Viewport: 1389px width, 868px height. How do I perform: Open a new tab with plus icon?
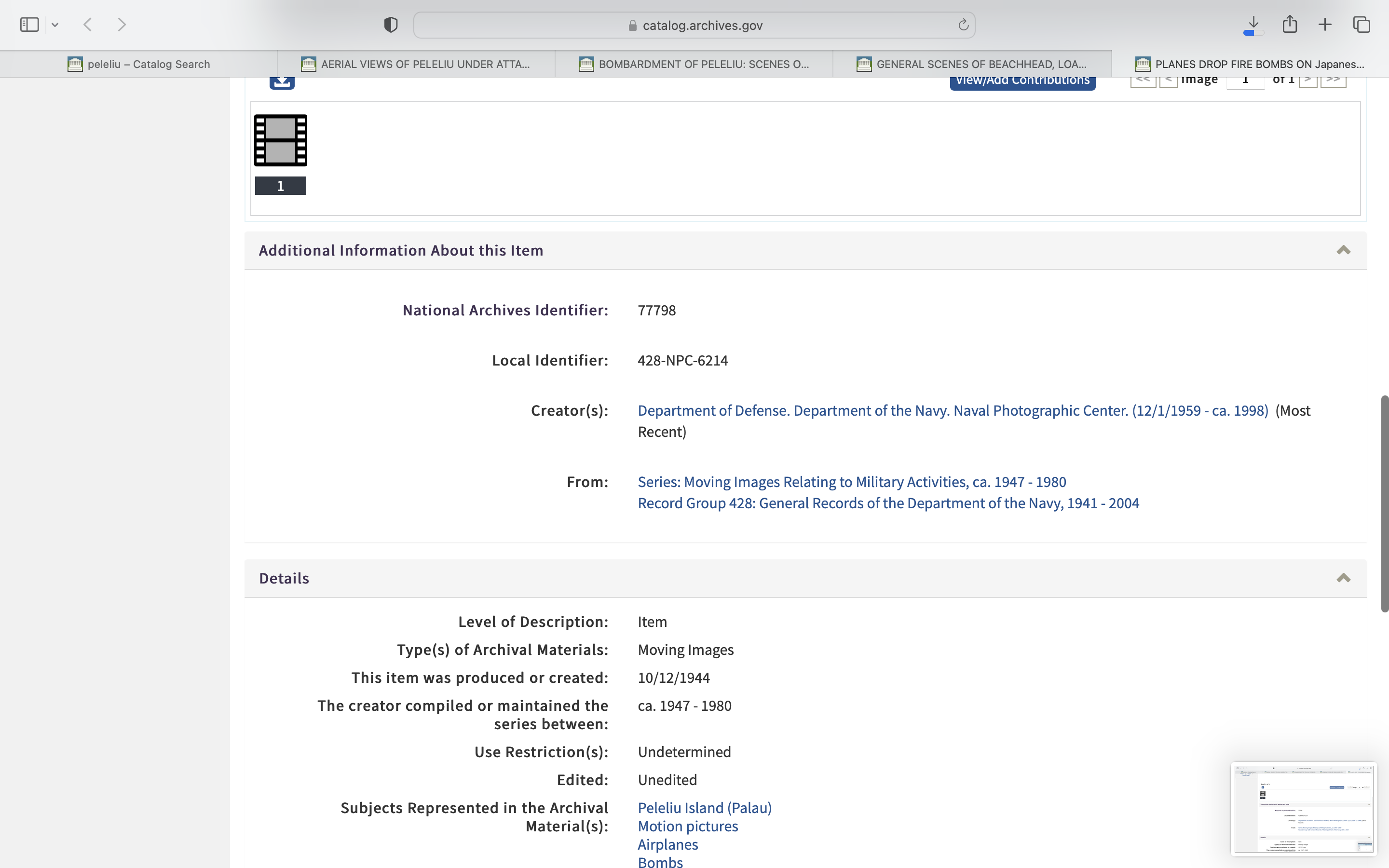[1325, 25]
